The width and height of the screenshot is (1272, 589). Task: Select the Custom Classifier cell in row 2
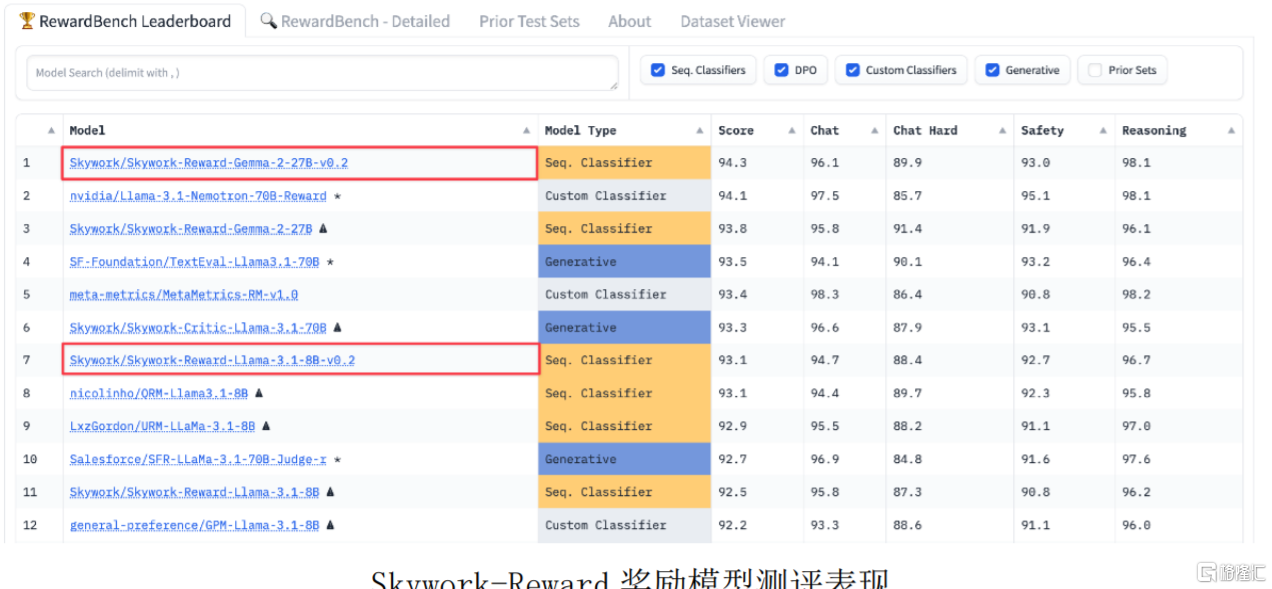click(624, 196)
